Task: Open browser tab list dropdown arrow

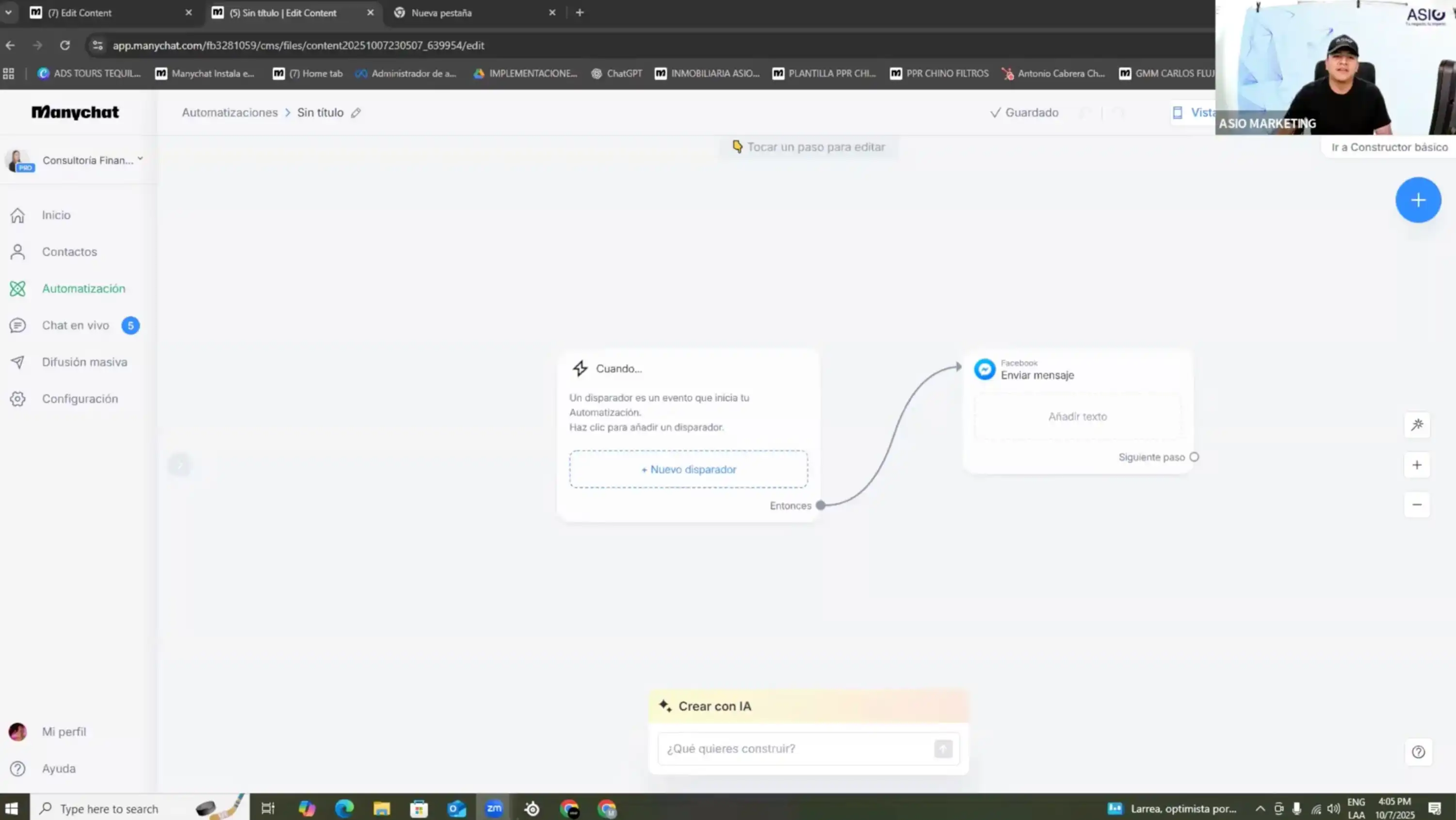Action: pos(8,13)
